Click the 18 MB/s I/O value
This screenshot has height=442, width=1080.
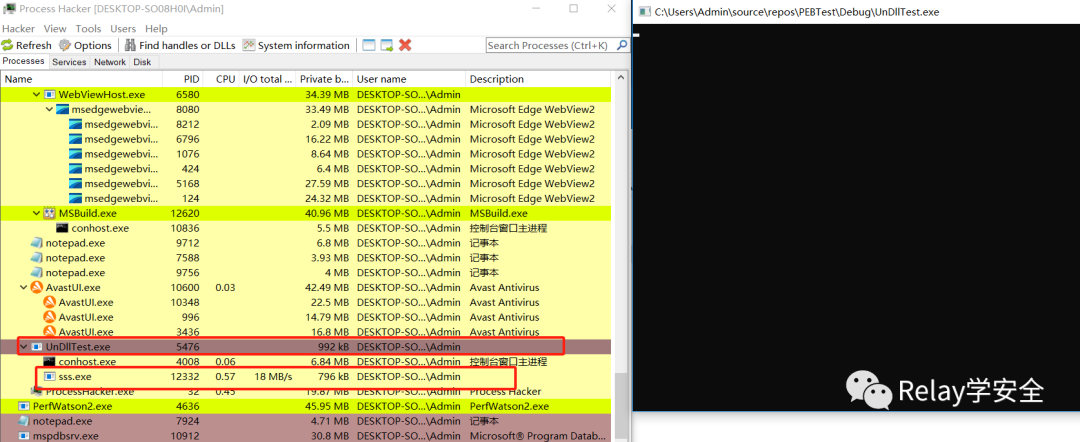pyautogui.click(x=273, y=377)
